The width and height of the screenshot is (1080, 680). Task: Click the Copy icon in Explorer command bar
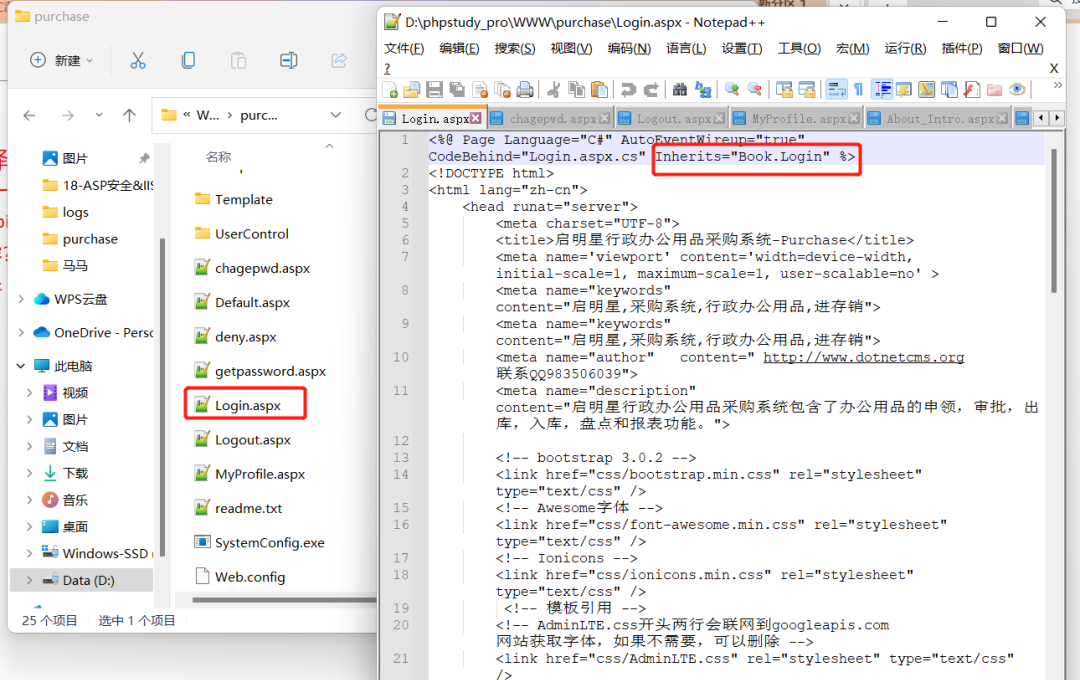[188, 61]
